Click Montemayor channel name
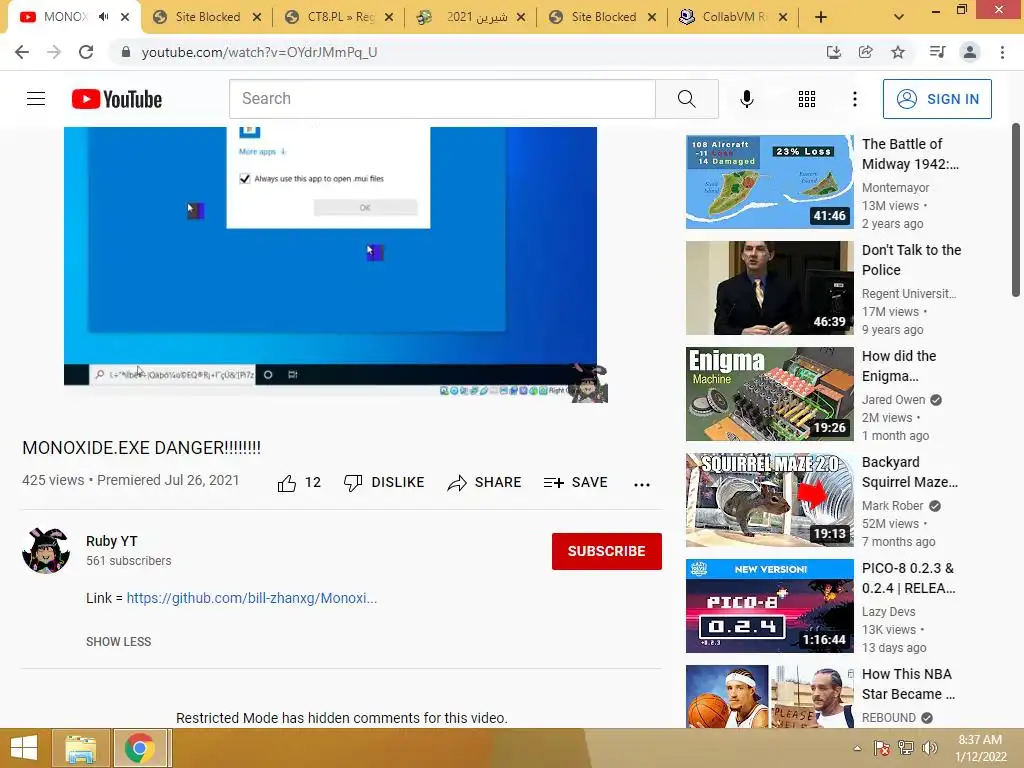This screenshot has width=1024, height=768. point(895,187)
